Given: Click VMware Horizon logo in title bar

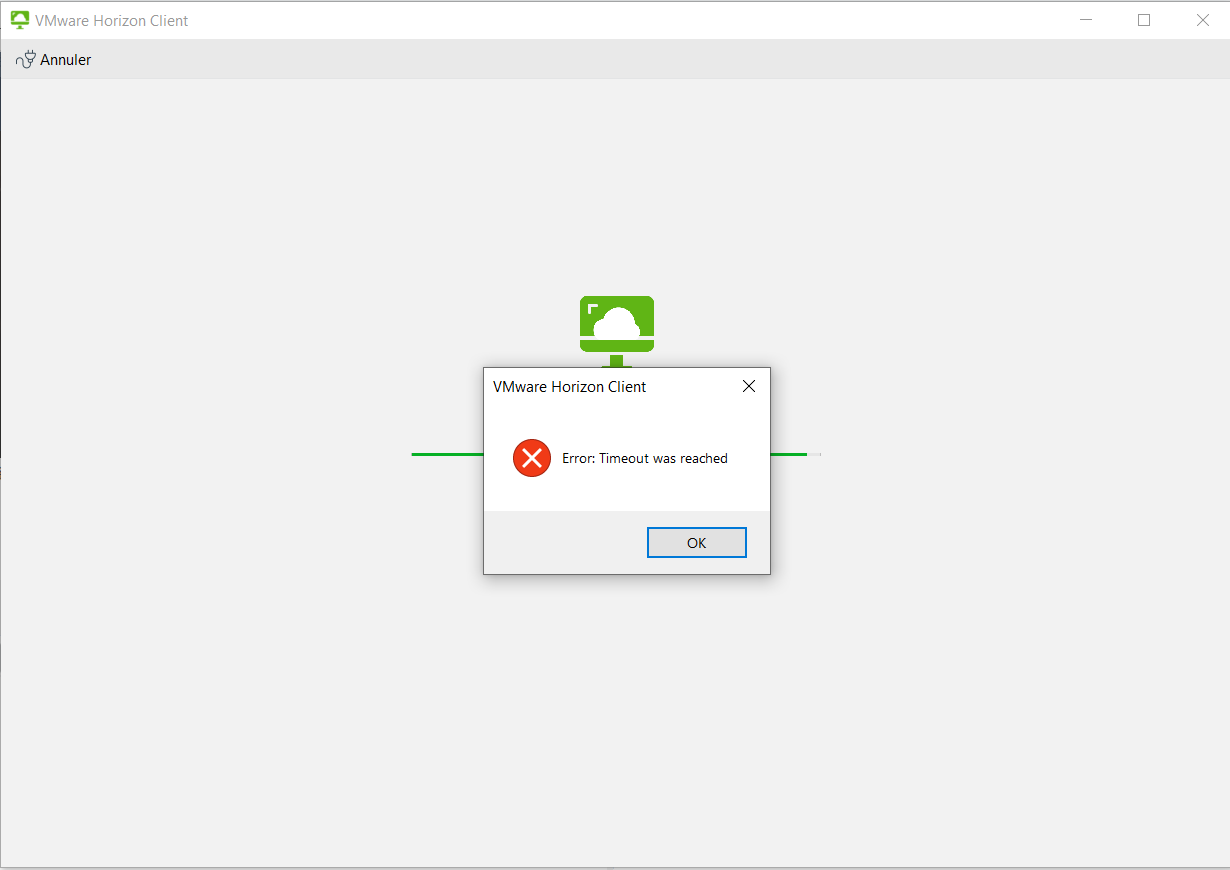Looking at the screenshot, I should (x=20, y=20).
